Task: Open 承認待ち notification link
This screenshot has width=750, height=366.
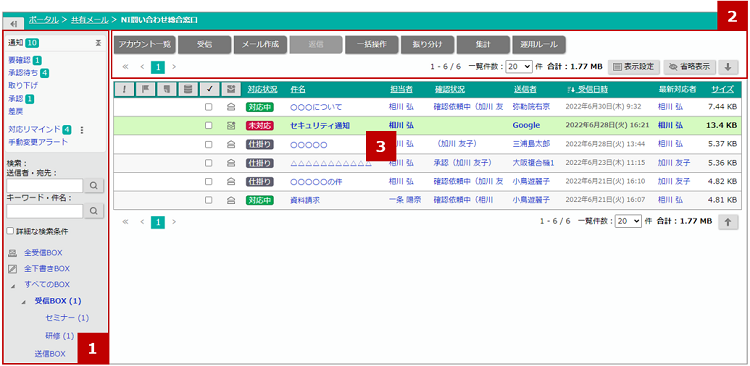Action: point(24,73)
